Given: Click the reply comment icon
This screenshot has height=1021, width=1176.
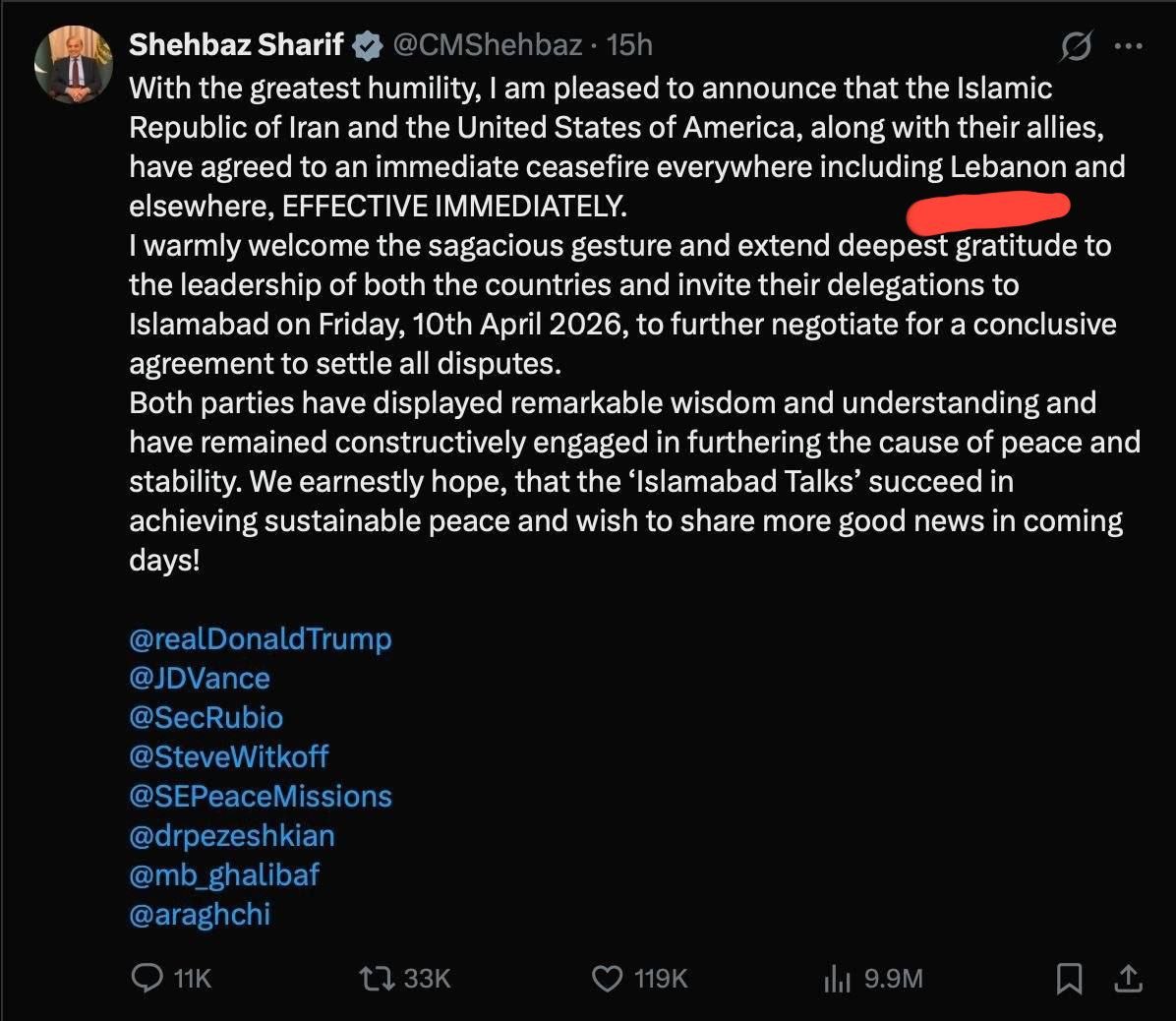Looking at the screenshot, I should [147, 978].
